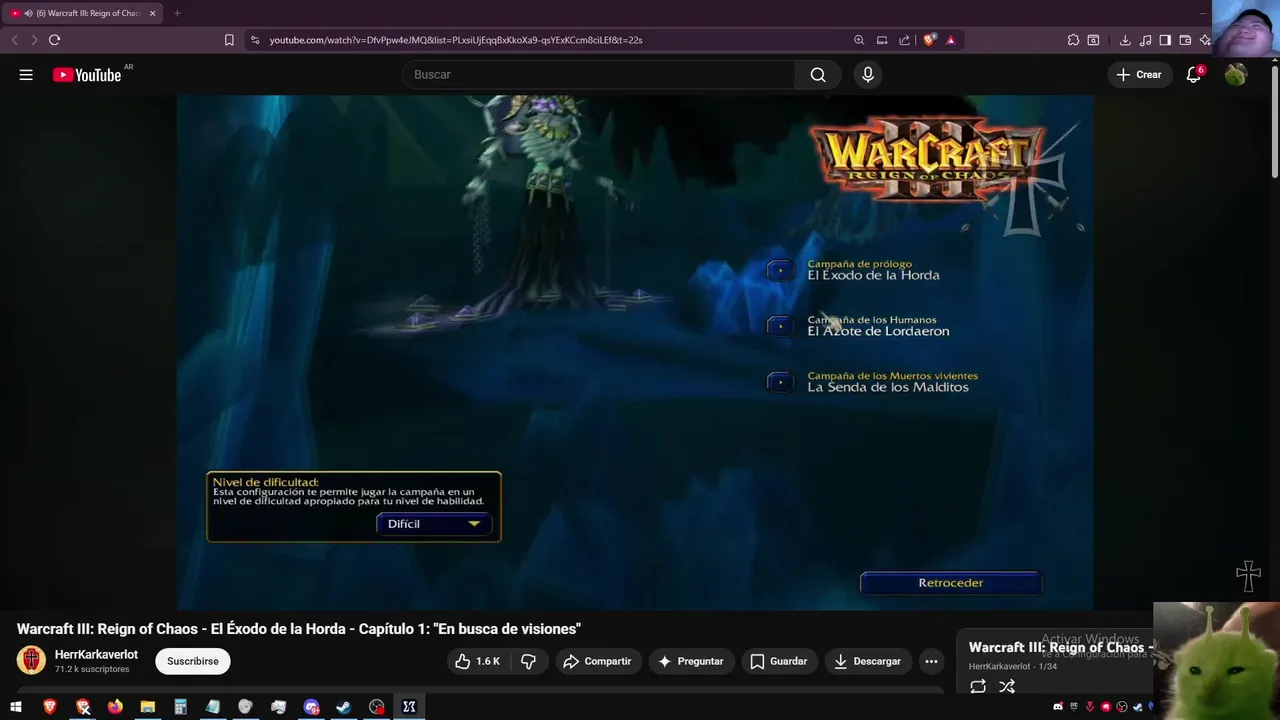The width and height of the screenshot is (1280, 720).
Task: Click the Suscribirse button
Action: tap(193, 661)
